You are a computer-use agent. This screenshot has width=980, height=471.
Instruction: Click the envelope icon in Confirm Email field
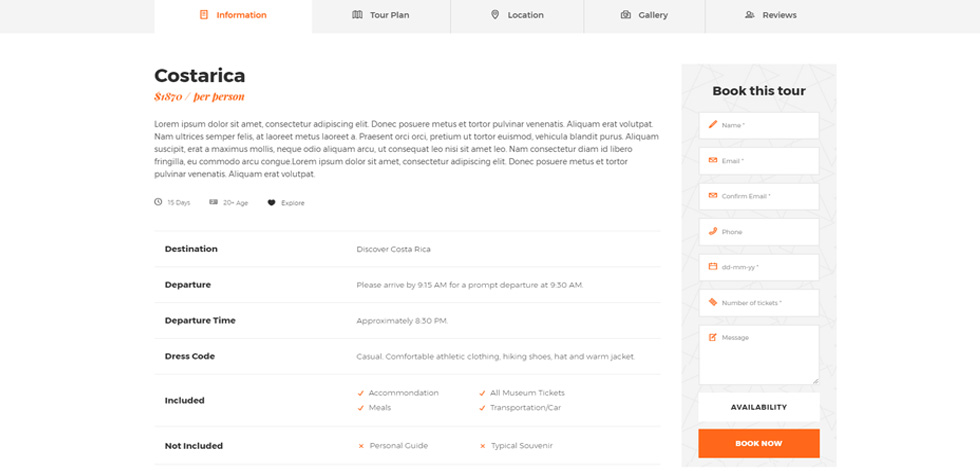click(x=712, y=196)
